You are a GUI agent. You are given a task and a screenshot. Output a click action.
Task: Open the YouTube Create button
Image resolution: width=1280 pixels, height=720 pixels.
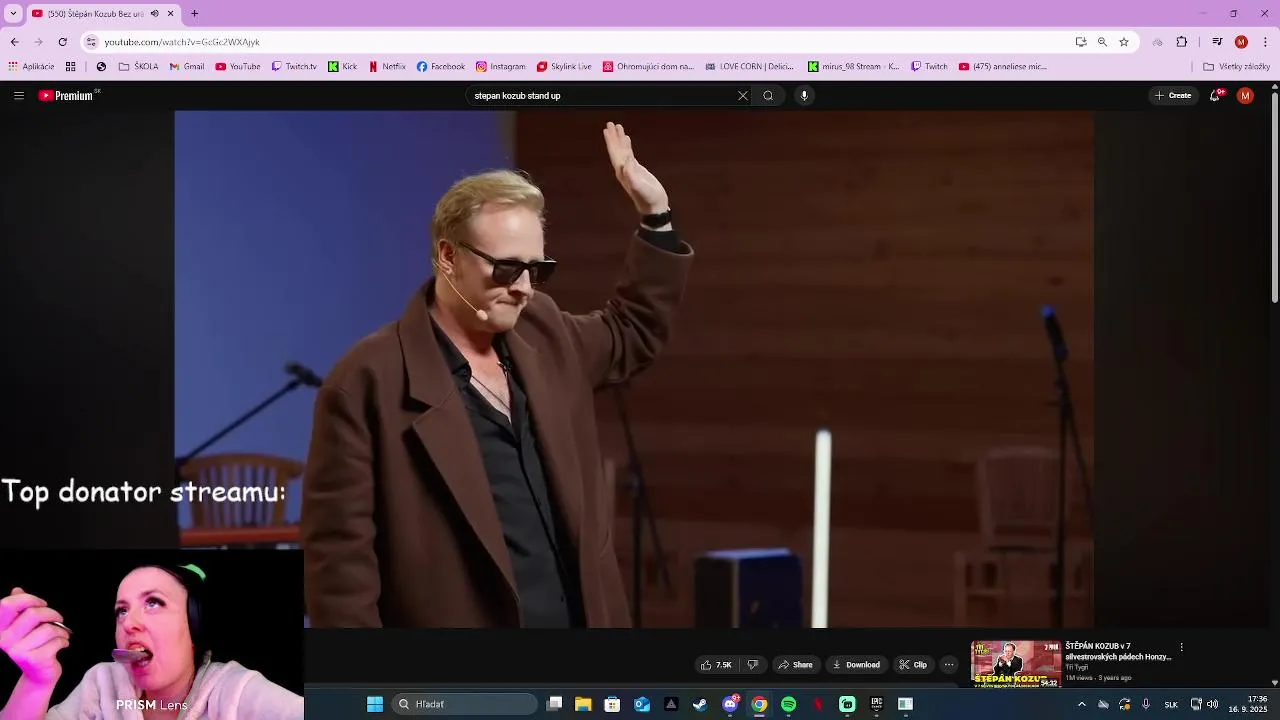[x=1173, y=96]
